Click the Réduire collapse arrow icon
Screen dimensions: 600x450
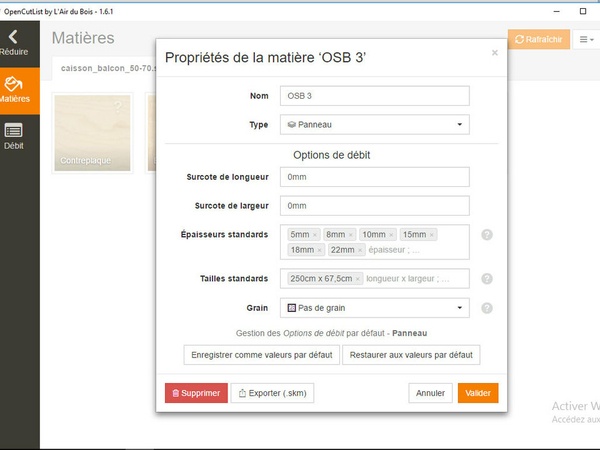click(x=14, y=37)
